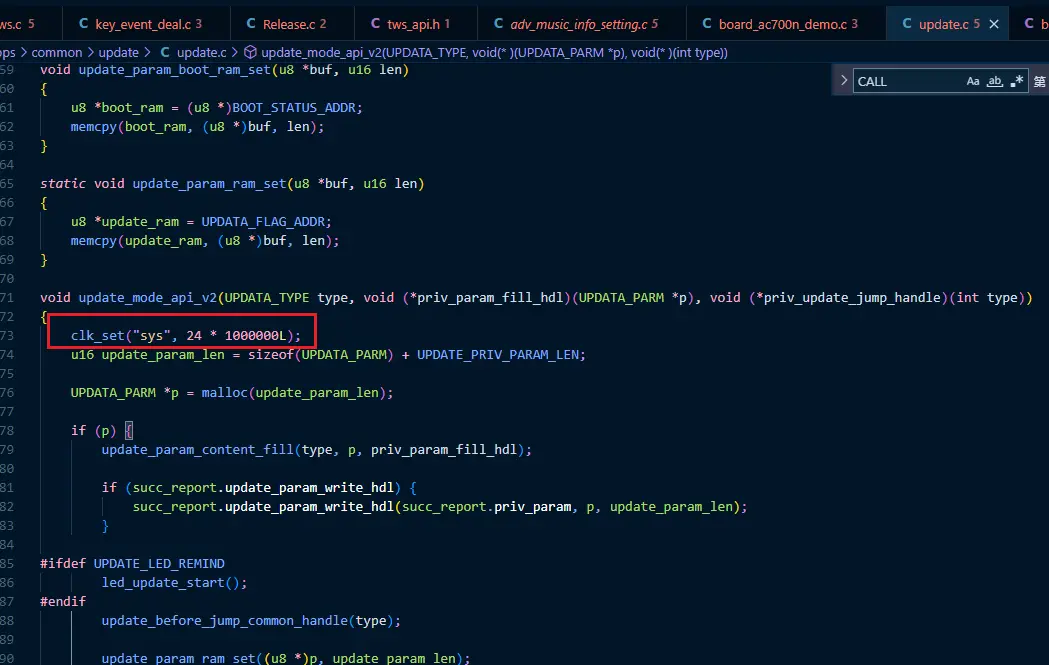Click the BOOT_STATUS_ADDR macro

[295, 107]
